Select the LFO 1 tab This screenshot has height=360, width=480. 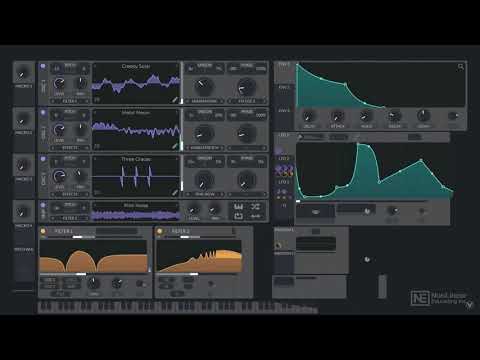pos(284,144)
